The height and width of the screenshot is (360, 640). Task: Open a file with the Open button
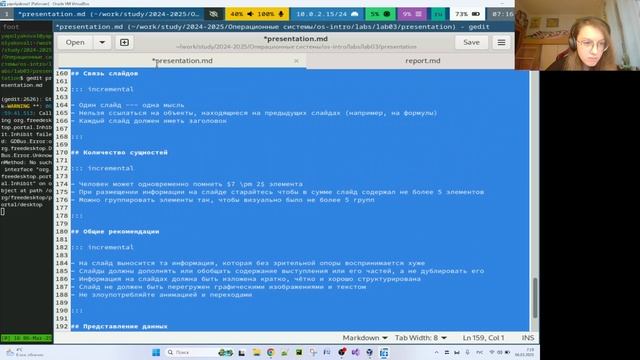pos(75,42)
